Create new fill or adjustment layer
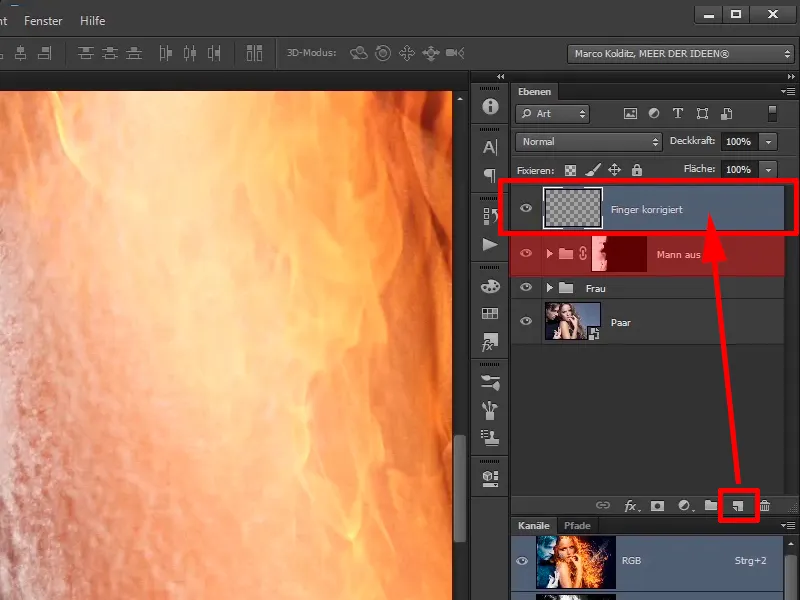The image size is (800, 600). pos(684,506)
